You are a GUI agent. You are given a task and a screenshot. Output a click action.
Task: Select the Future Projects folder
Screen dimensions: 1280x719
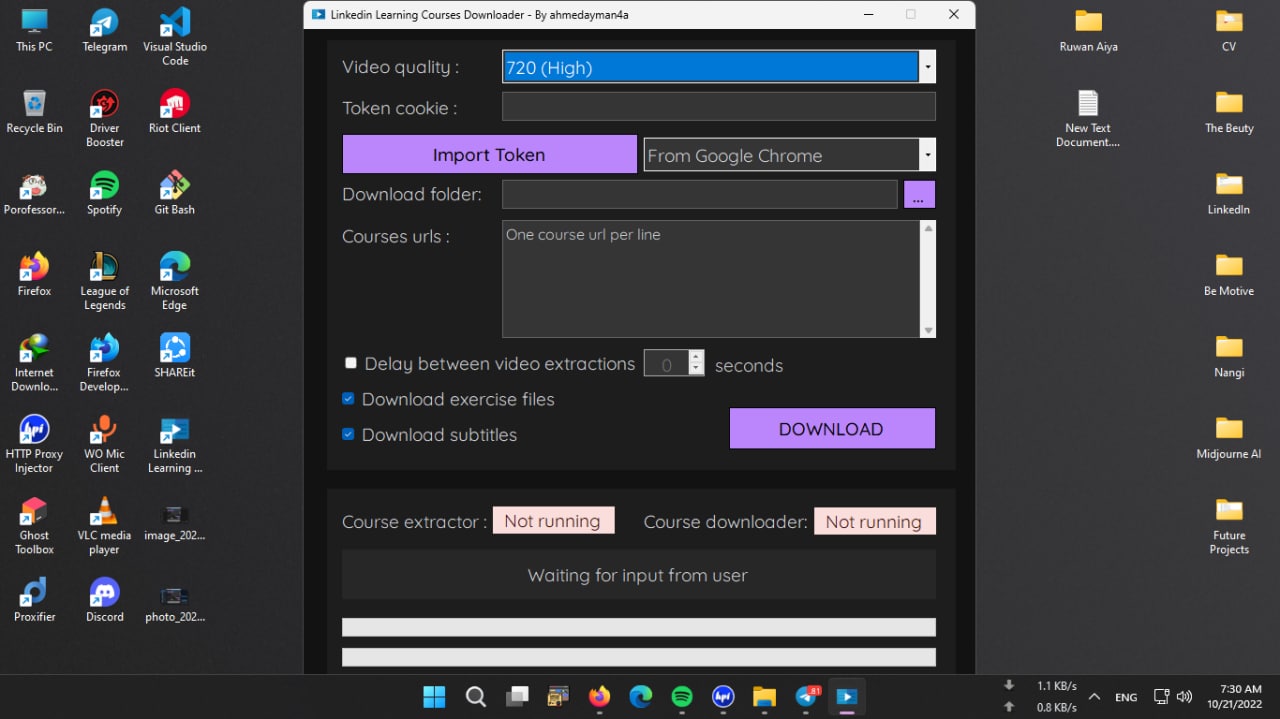(1229, 525)
